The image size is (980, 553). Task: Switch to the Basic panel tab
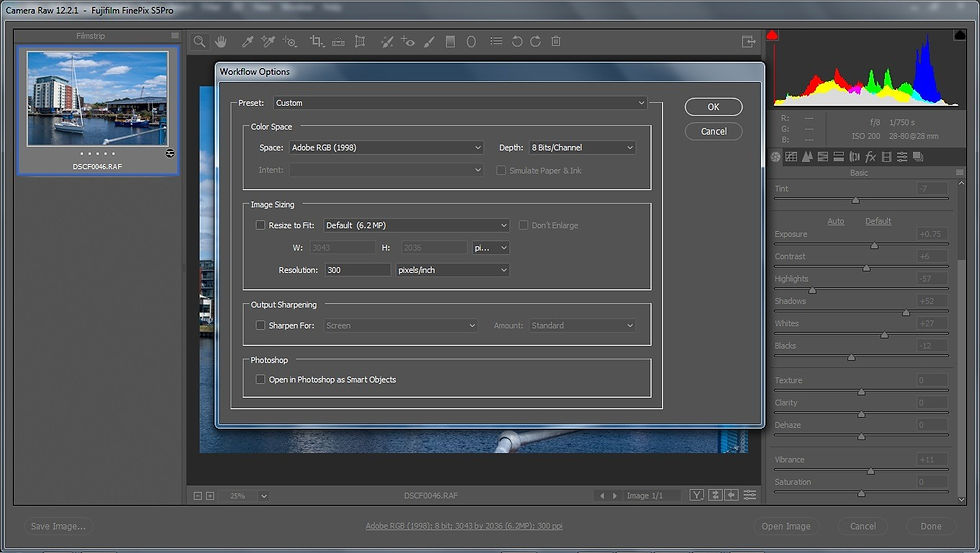776,157
